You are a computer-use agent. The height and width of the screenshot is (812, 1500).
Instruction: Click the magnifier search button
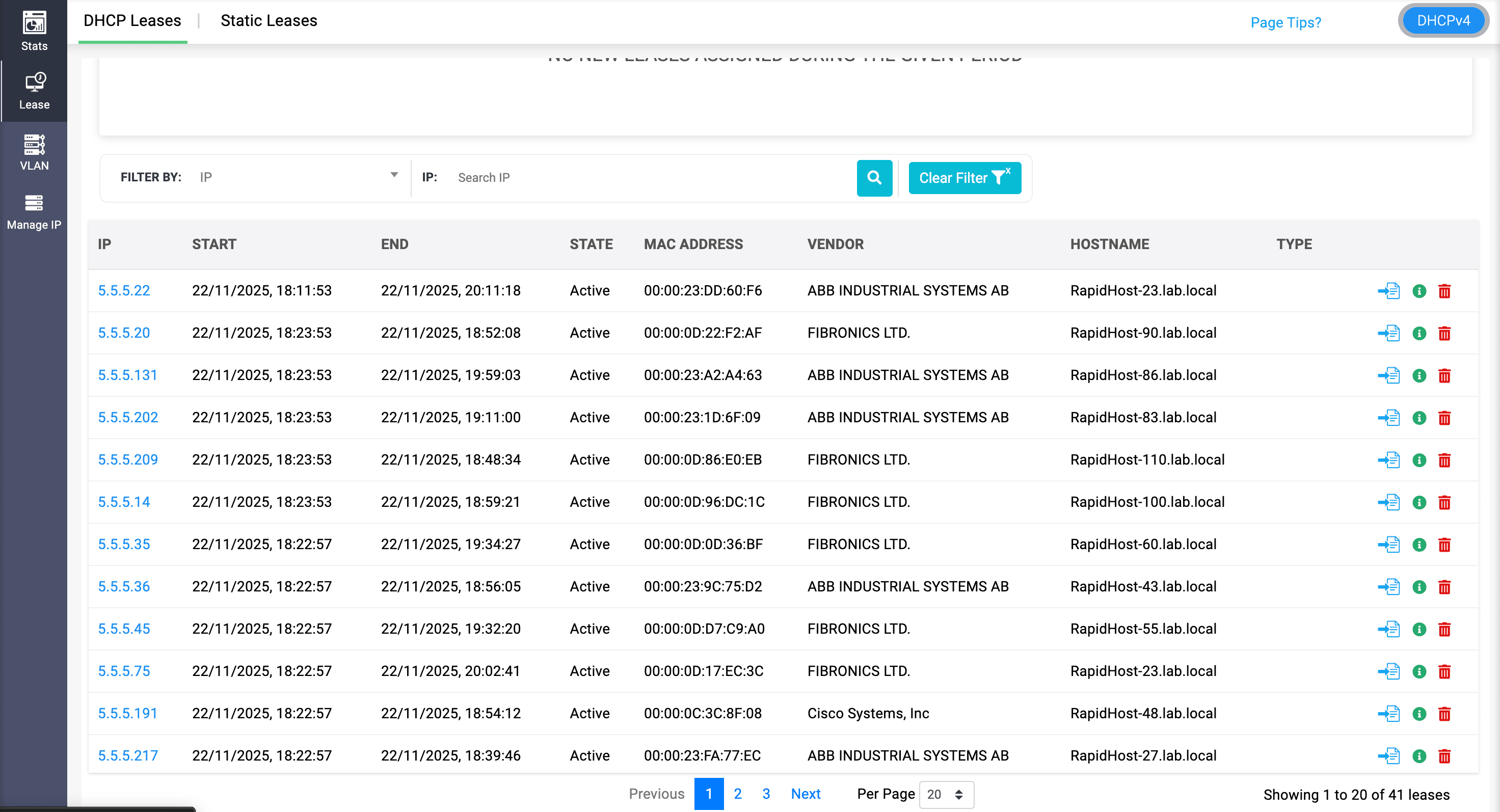point(874,178)
